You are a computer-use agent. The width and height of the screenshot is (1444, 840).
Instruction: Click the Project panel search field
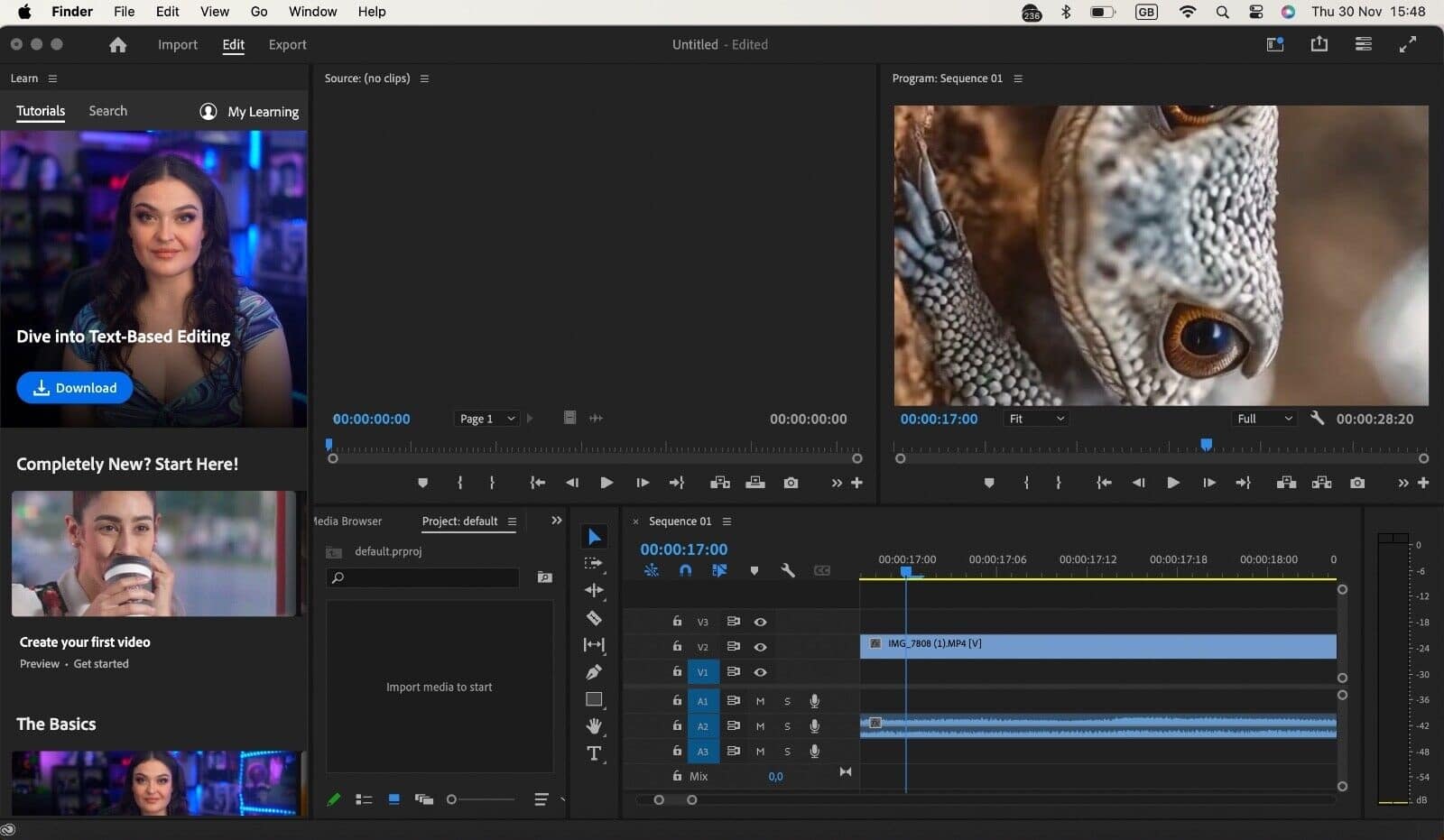tap(423, 577)
